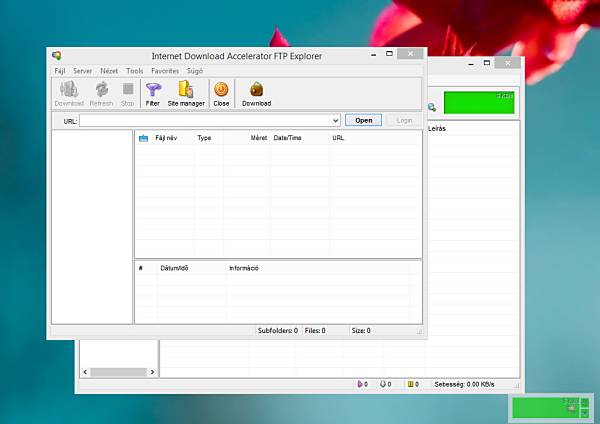600x424 pixels.
Task: Maximize the background main window
Action: click(x=487, y=63)
